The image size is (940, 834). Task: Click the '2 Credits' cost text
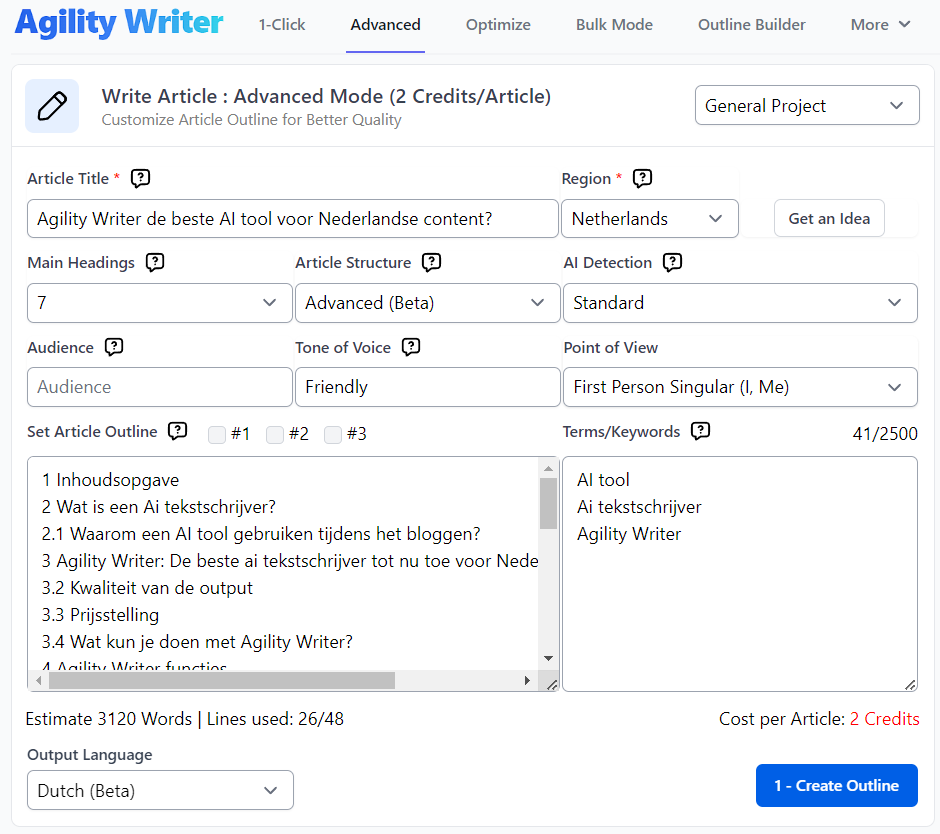point(884,719)
